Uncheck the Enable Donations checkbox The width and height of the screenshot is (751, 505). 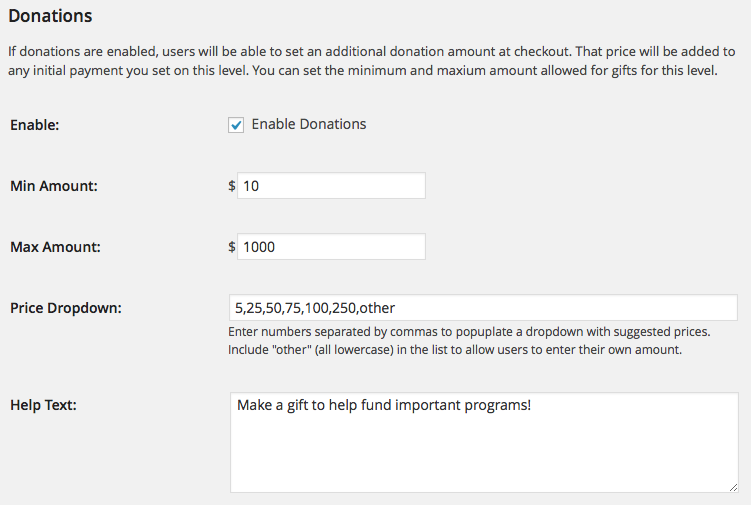click(x=236, y=125)
